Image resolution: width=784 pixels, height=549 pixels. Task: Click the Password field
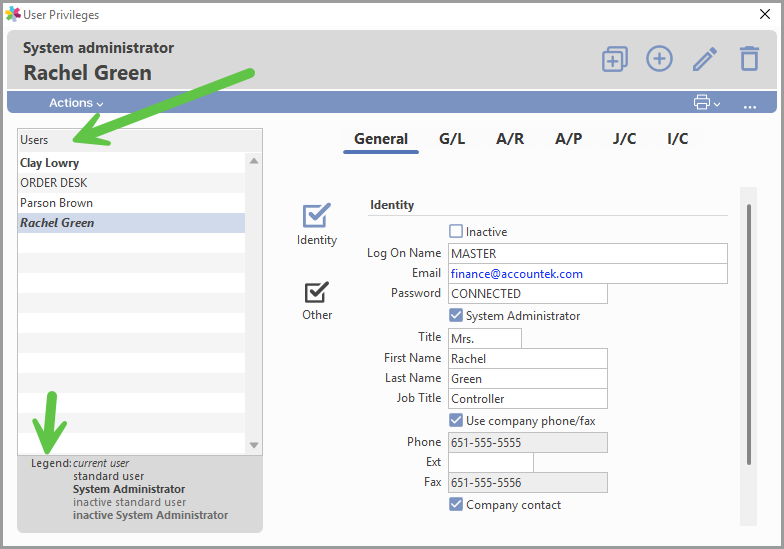click(528, 294)
